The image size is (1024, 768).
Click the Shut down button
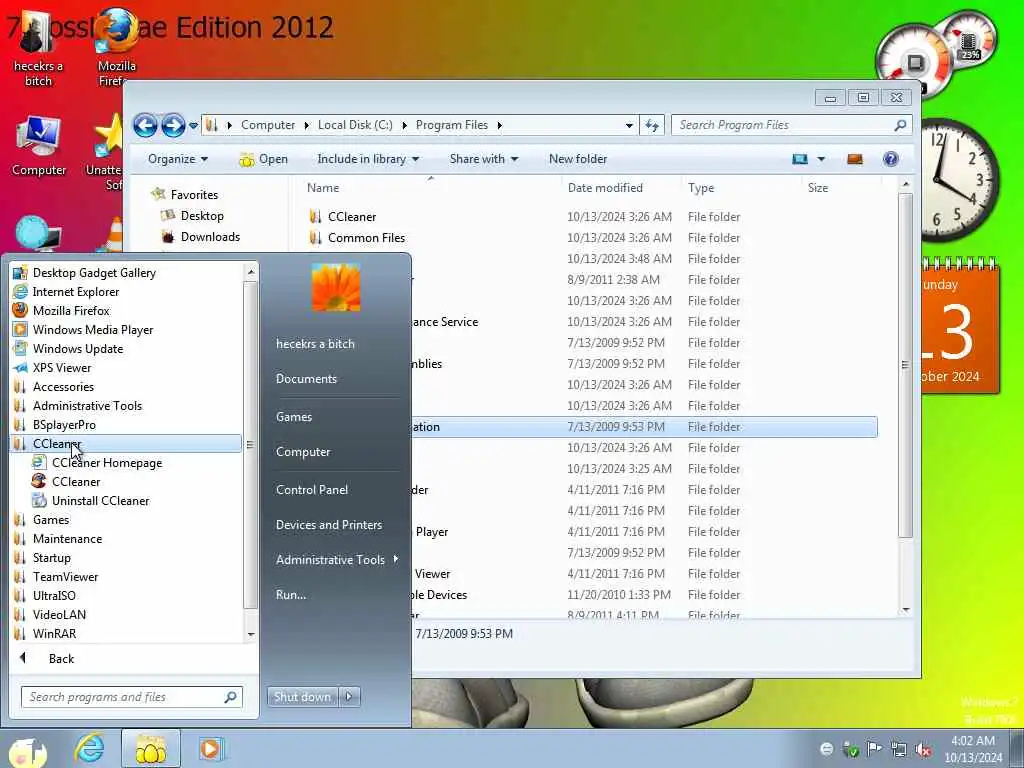point(302,697)
